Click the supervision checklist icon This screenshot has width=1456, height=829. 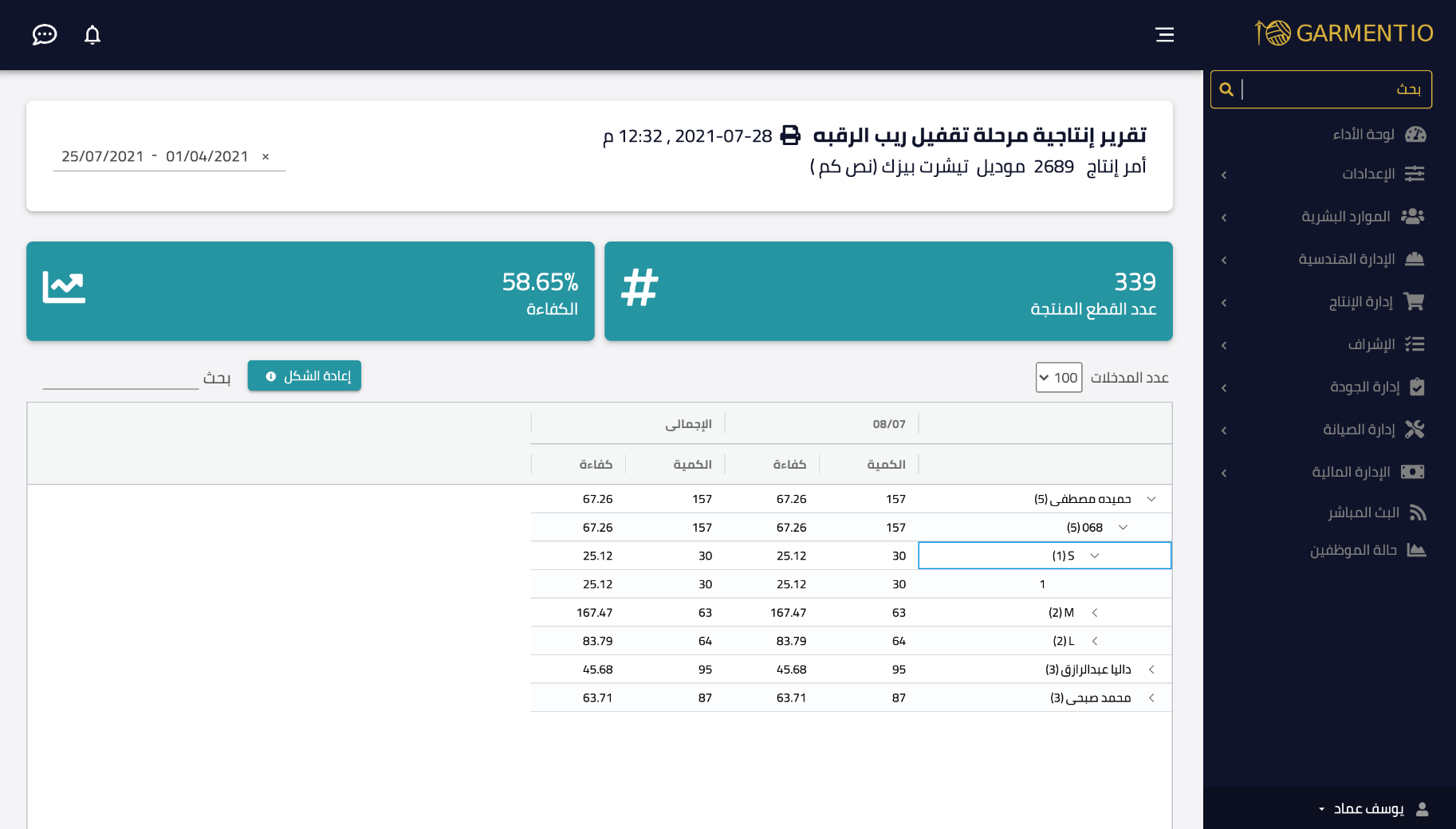1415,344
